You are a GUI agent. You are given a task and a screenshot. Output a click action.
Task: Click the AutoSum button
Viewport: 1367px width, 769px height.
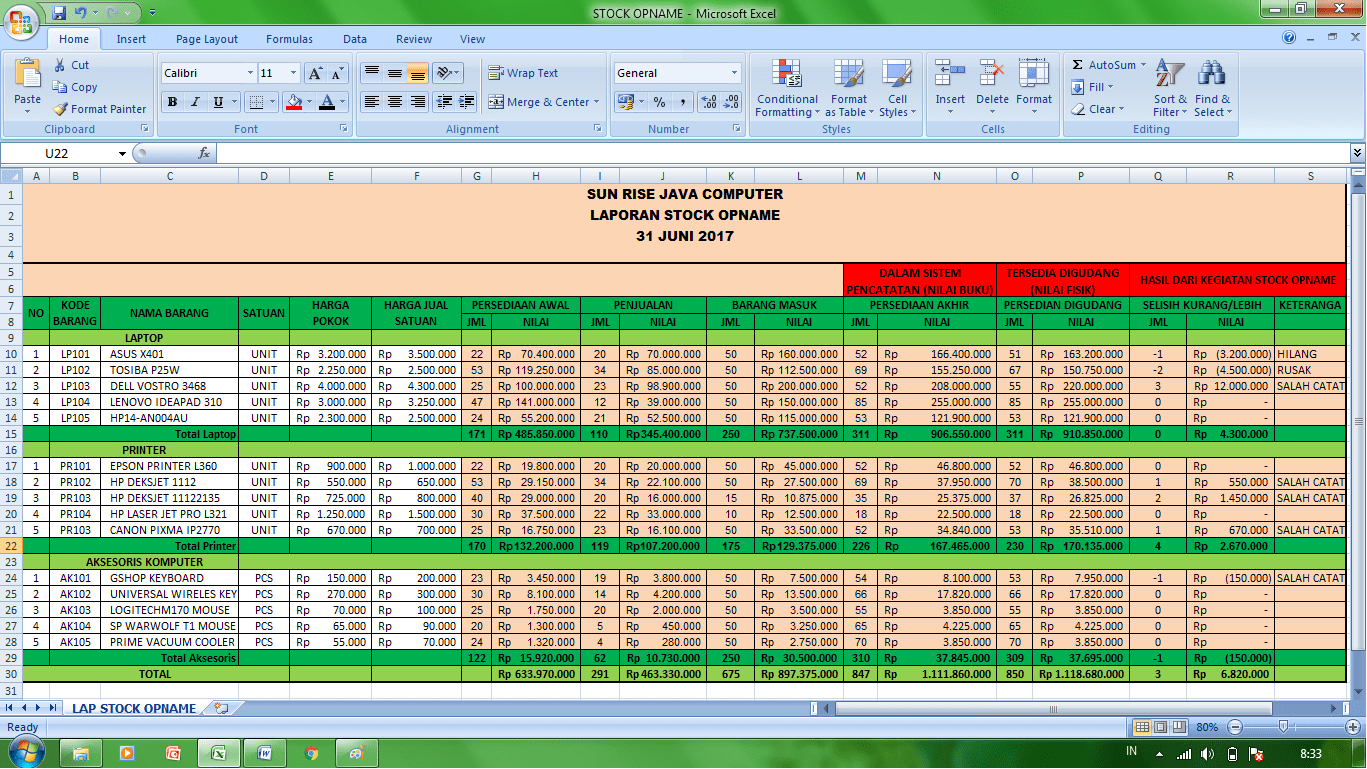point(1104,65)
